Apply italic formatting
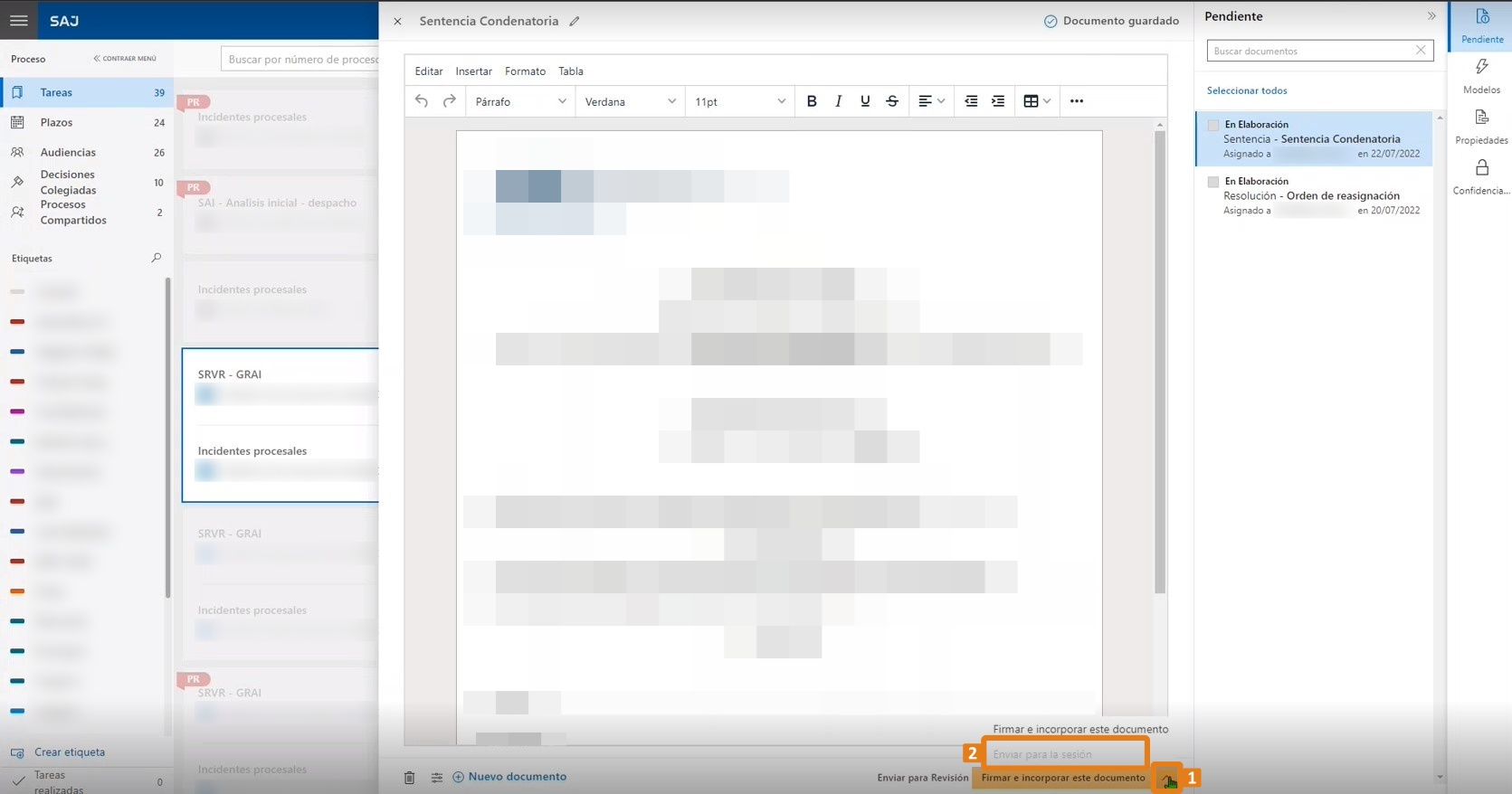The height and width of the screenshot is (794, 1512). (x=838, y=101)
